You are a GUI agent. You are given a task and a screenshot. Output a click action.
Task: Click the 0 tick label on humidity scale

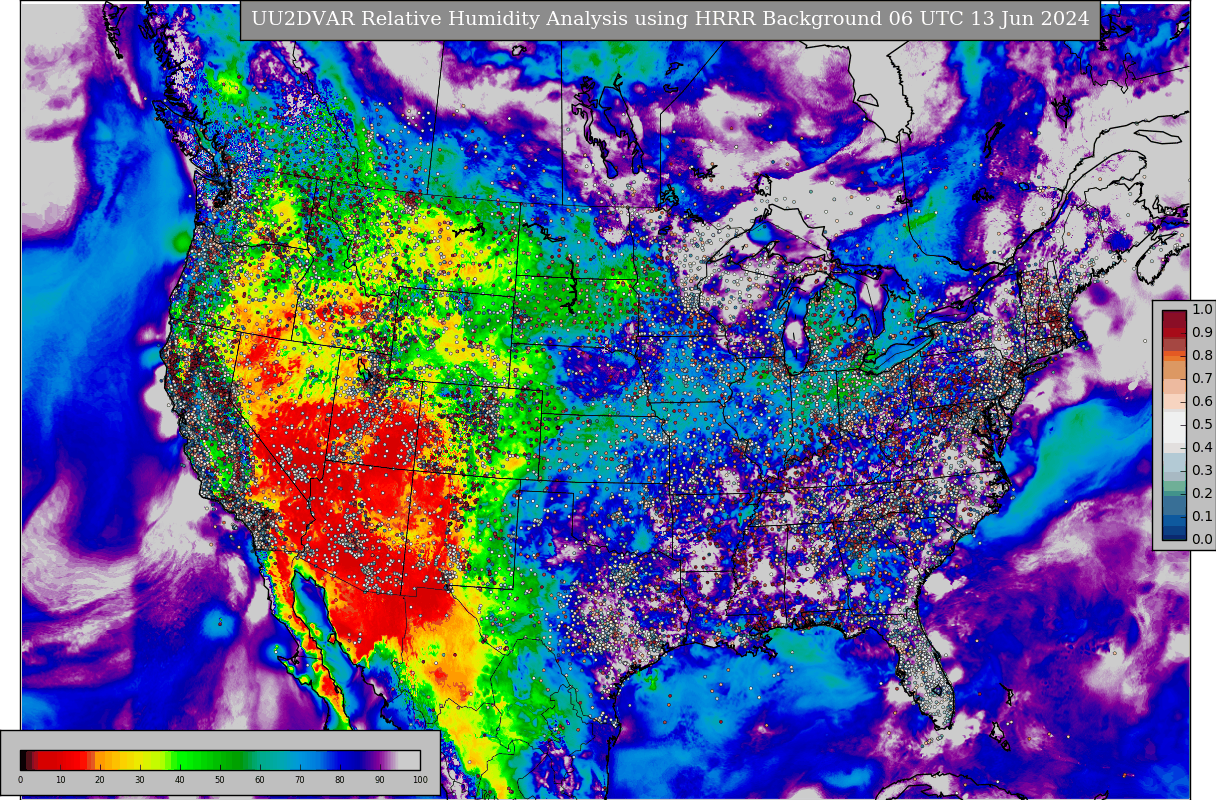20,780
